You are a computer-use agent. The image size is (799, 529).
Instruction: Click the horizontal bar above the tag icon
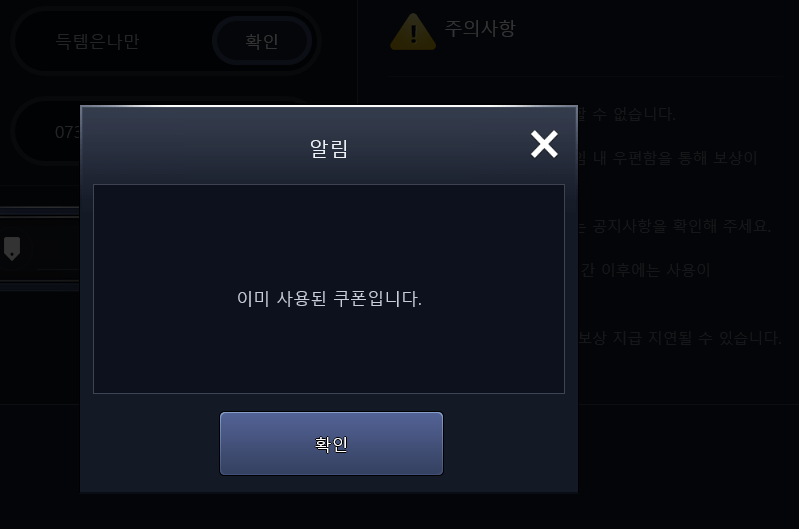pos(40,212)
